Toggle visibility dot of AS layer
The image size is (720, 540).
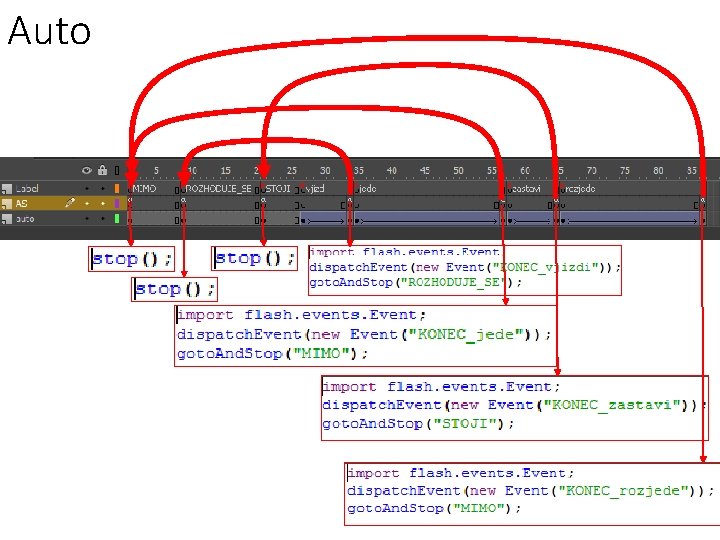tap(87, 203)
